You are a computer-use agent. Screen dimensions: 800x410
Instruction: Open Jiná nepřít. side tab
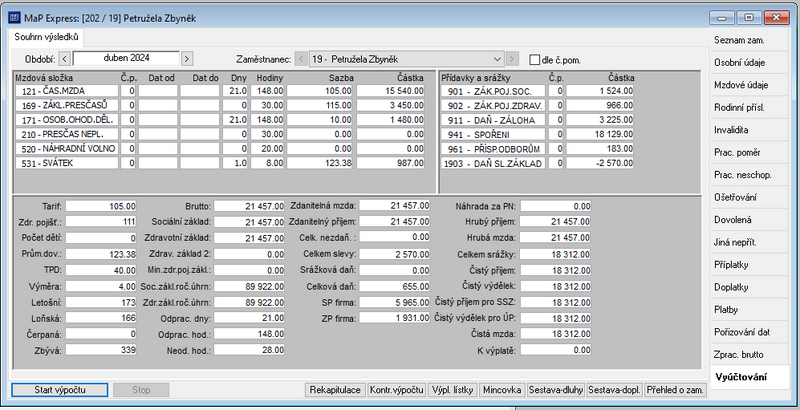[x=749, y=242]
